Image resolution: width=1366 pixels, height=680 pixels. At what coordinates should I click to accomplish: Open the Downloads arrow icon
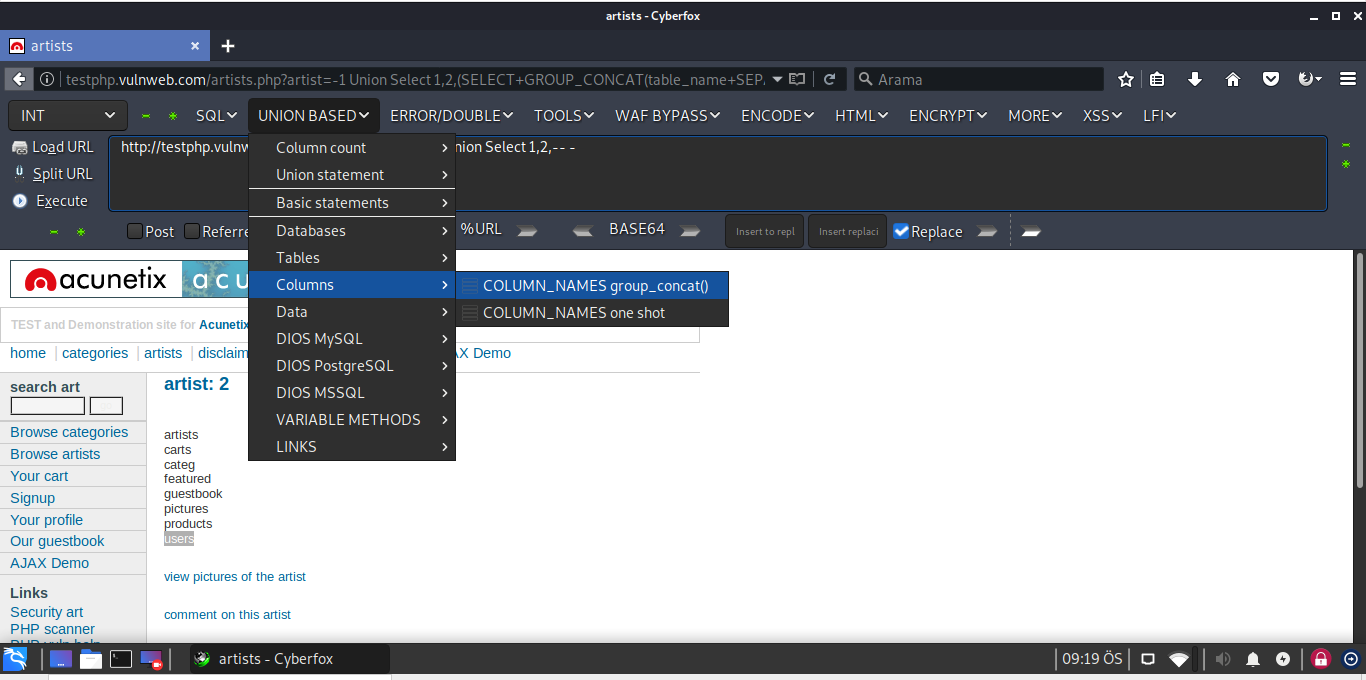coord(1194,79)
